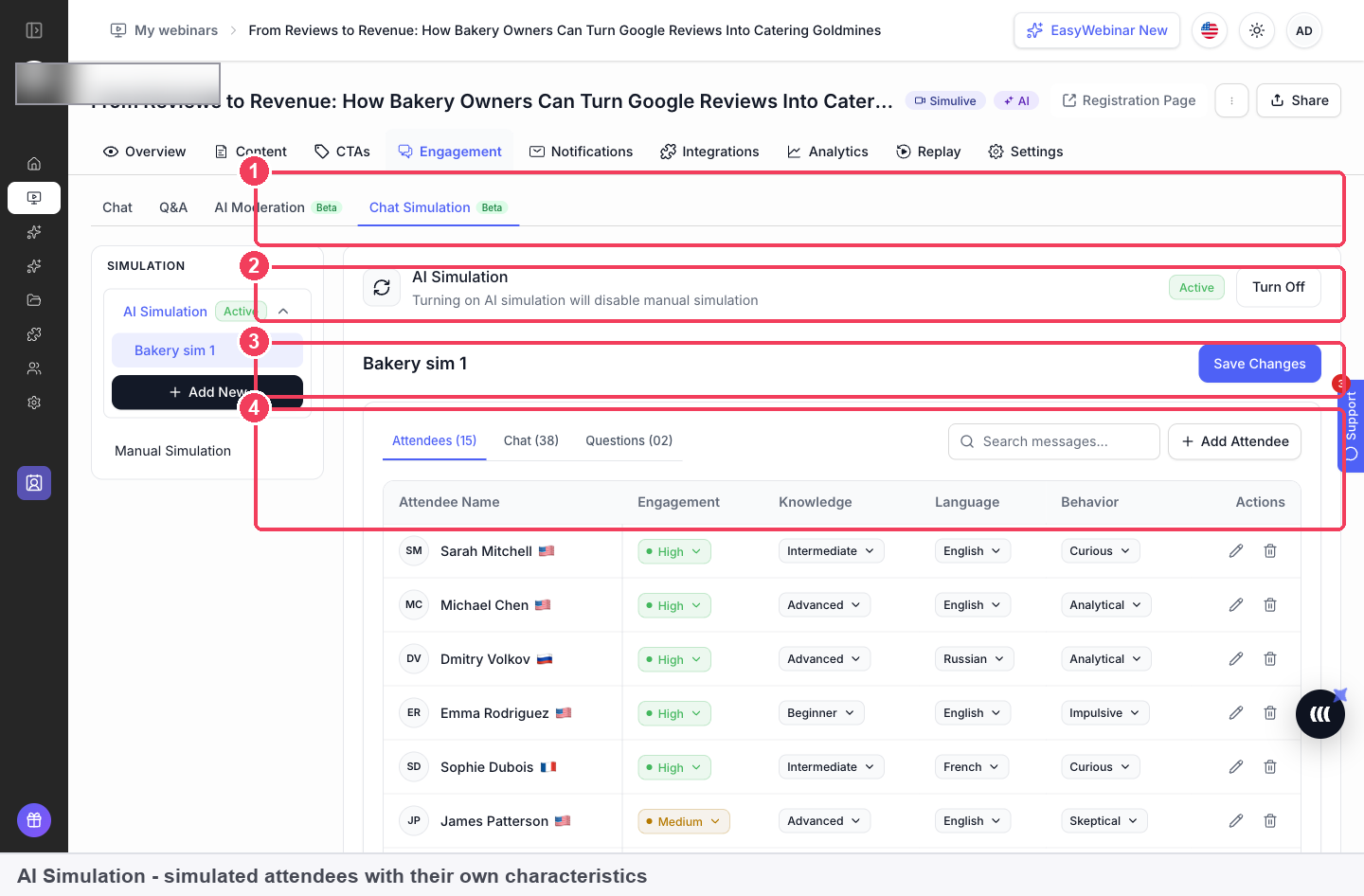Click the Share button
The width and height of the screenshot is (1364, 896).
tap(1299, 100)
